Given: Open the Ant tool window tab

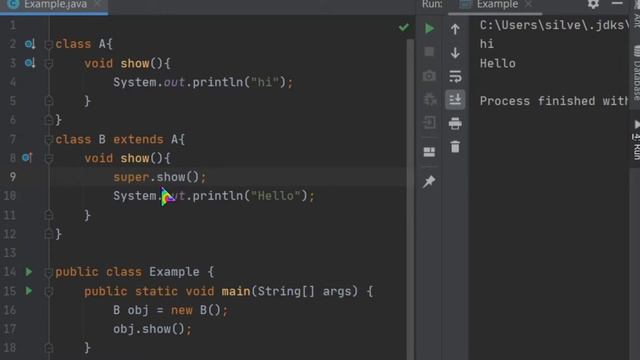Looking at the screenshot, I should pyautogui.click(x=637, y=16).
